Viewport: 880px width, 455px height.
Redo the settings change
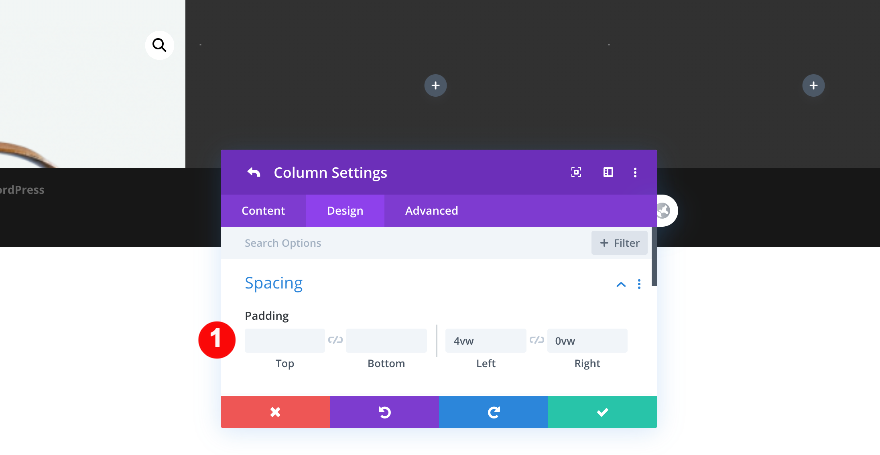493,412
